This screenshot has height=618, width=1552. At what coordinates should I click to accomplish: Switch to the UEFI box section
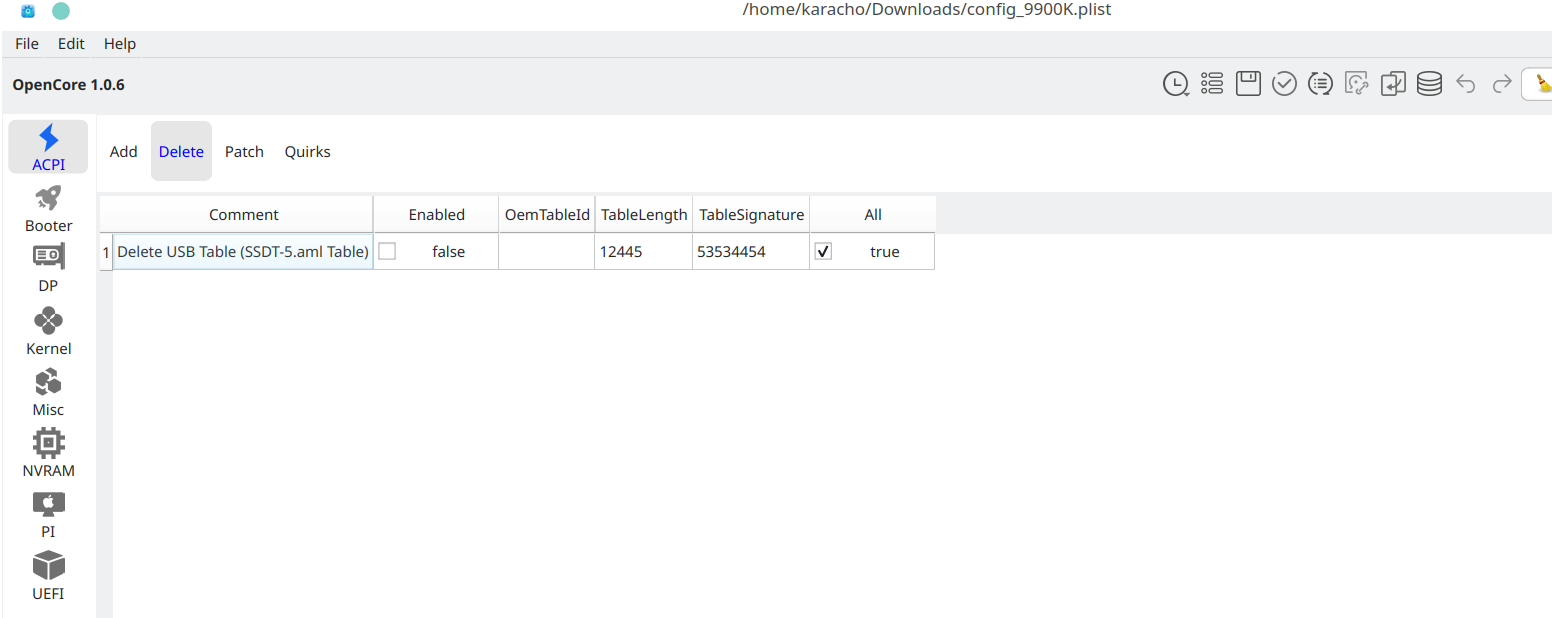[x=48, y=577]
